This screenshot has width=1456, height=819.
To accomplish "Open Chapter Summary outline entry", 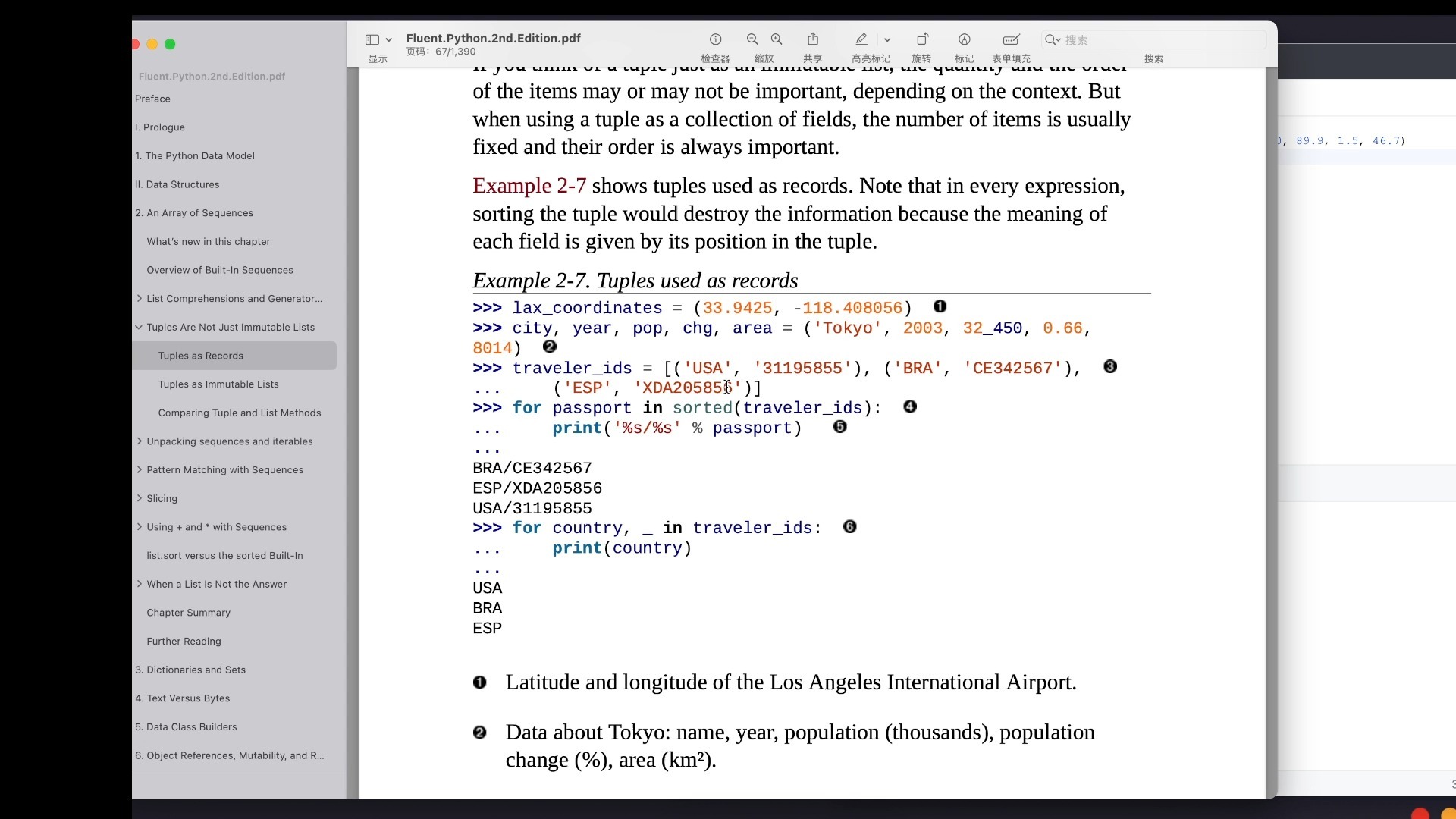I will (188, 613).
